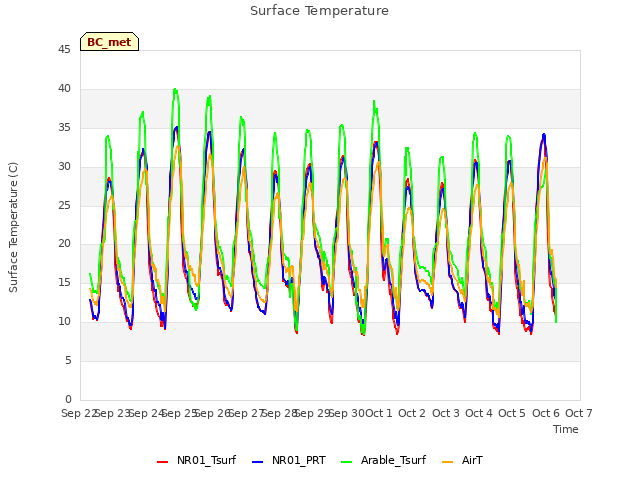Image resolution: width=640 pixels, height=480 pixels.
Task: Click the Oct 3 x-axis tick label
Action: coord(446,413)
